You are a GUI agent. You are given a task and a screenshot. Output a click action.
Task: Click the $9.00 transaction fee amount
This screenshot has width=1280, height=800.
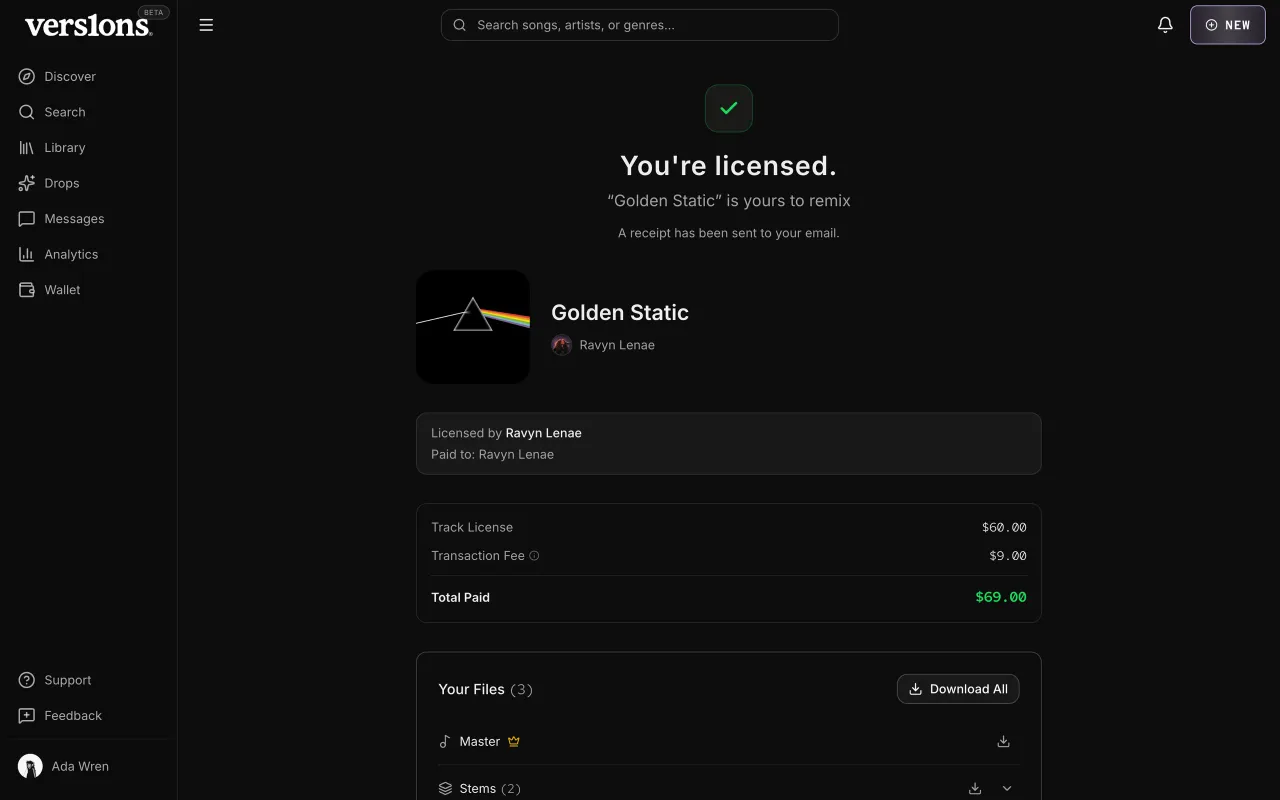[x=1008, y=556]
